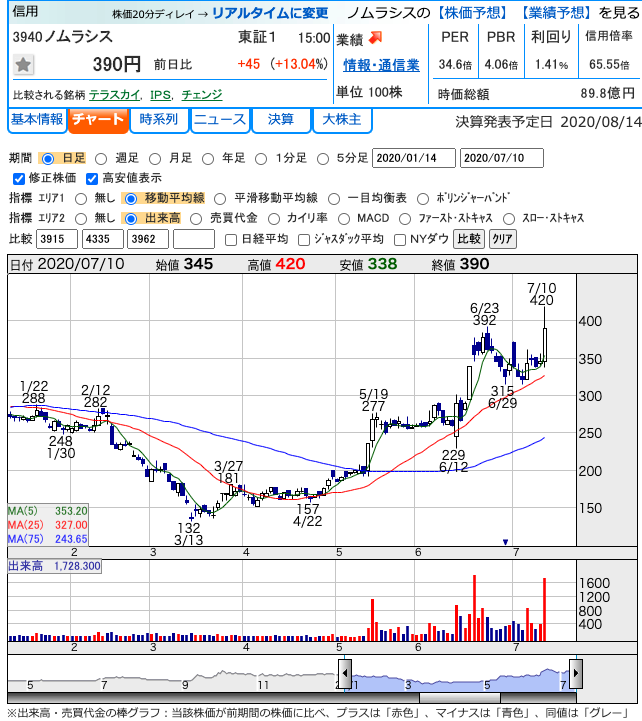Check 日経平均 comparison checkbox
Image resolution: width=642 pixels, height=721 pixels.
tap(231, 240)
